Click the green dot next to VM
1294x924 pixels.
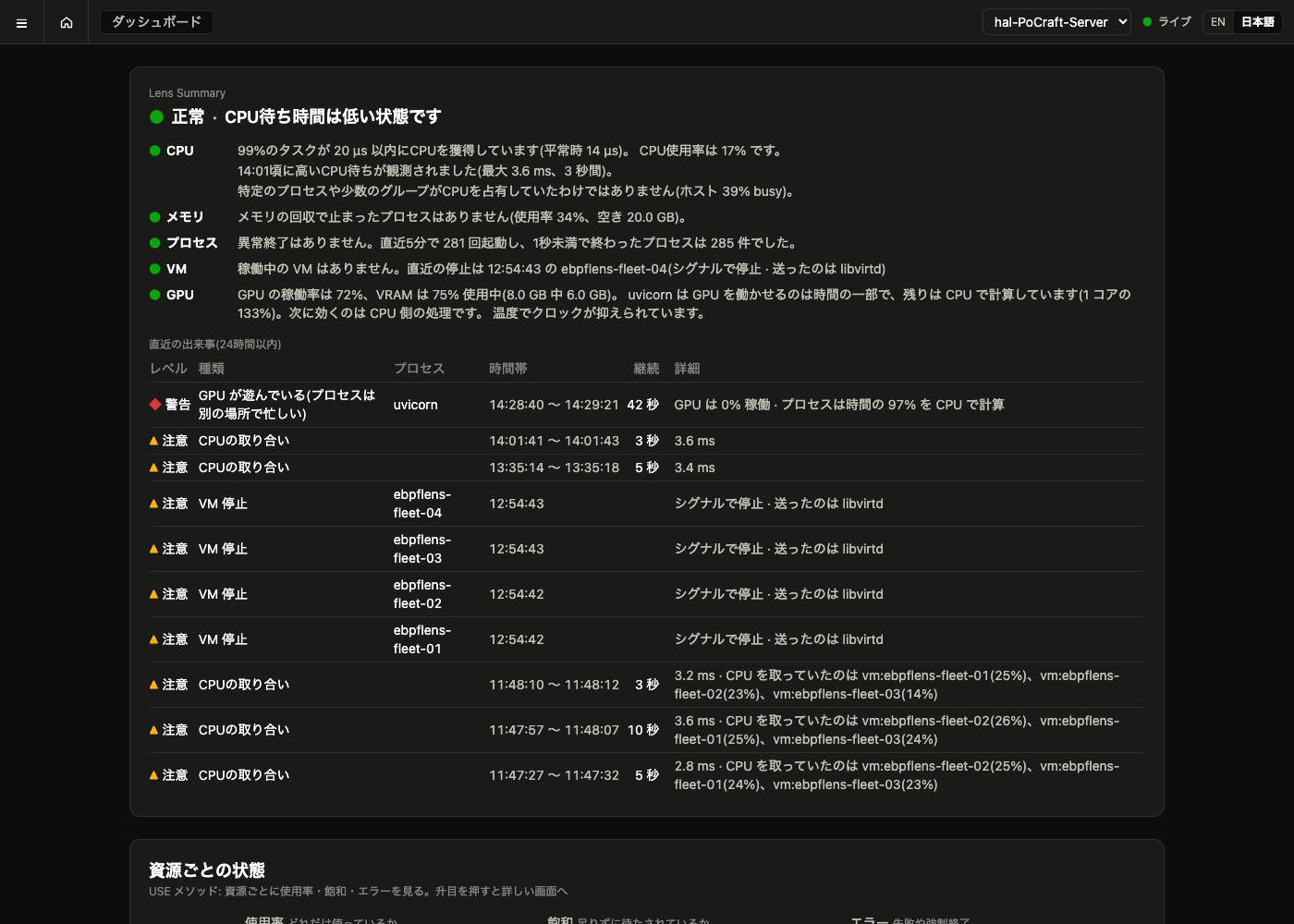(x=155, y=269)
